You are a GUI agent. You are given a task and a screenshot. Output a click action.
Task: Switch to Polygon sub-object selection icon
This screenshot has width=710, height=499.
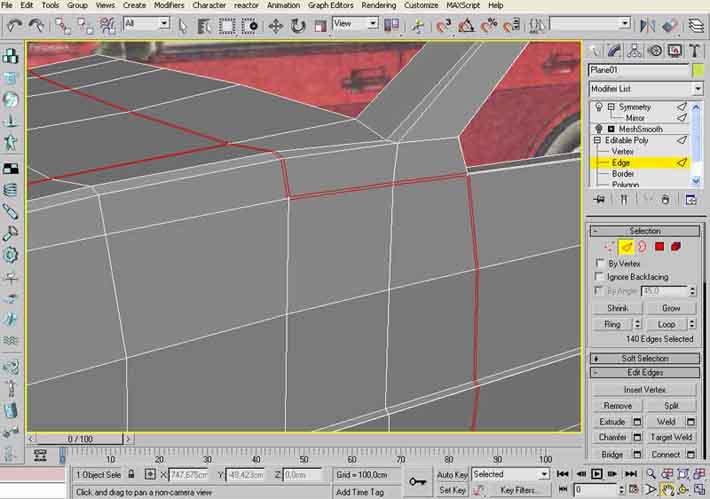pos(659,246)
